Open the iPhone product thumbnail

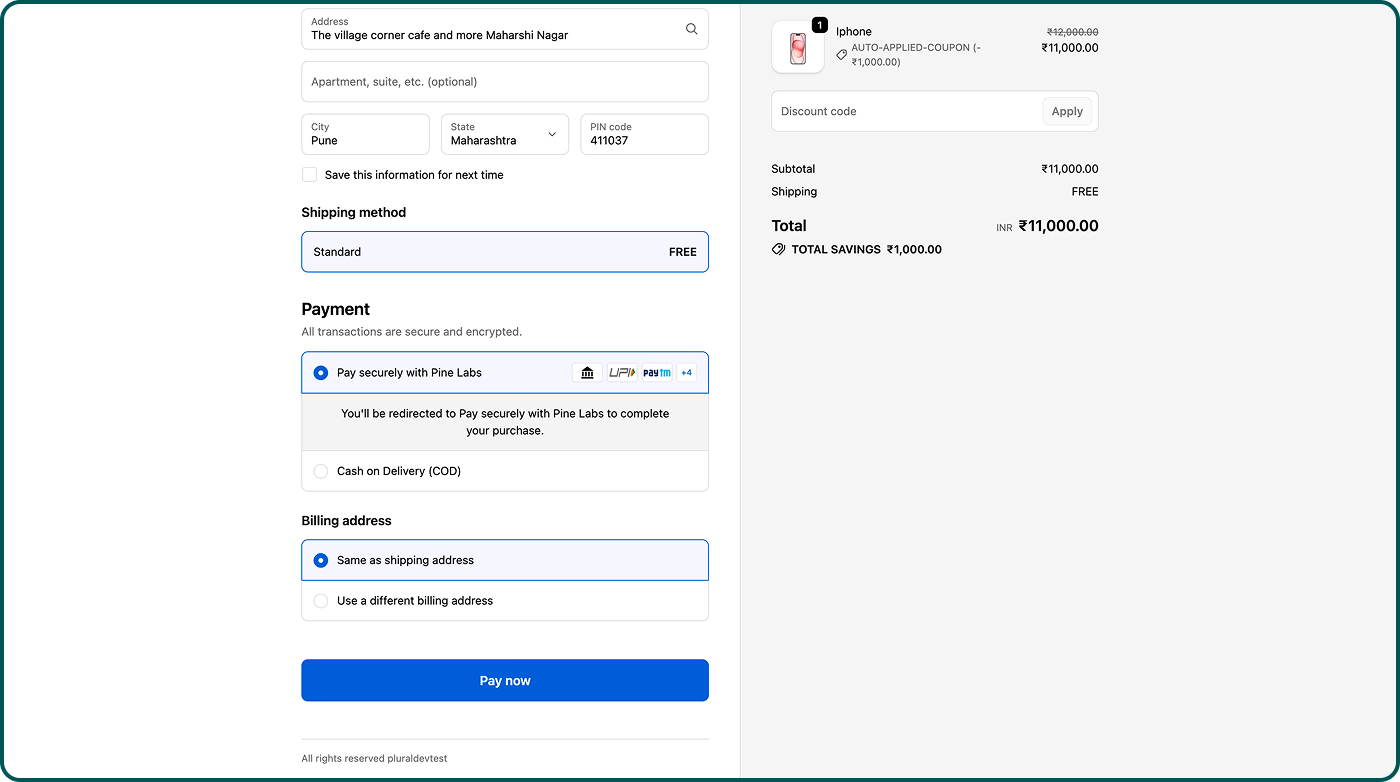click(x=798, y=47)
